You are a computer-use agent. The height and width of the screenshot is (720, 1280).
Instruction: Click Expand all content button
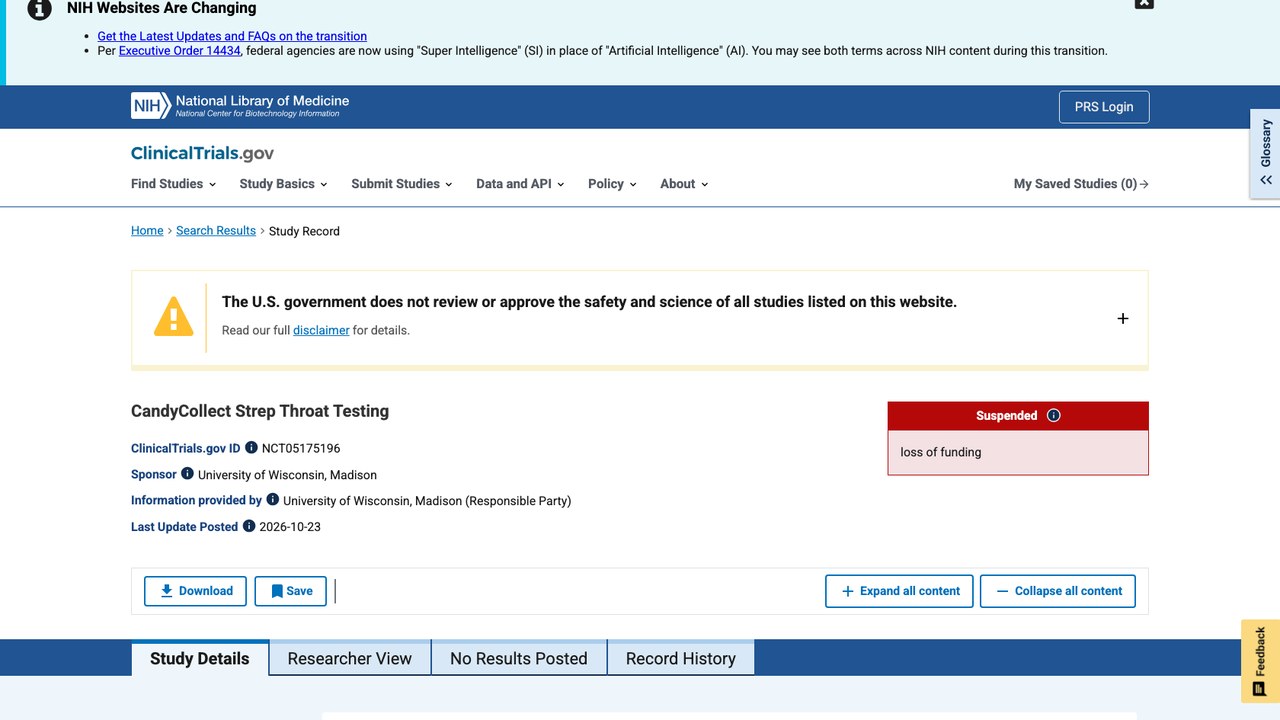coord(900,591)
